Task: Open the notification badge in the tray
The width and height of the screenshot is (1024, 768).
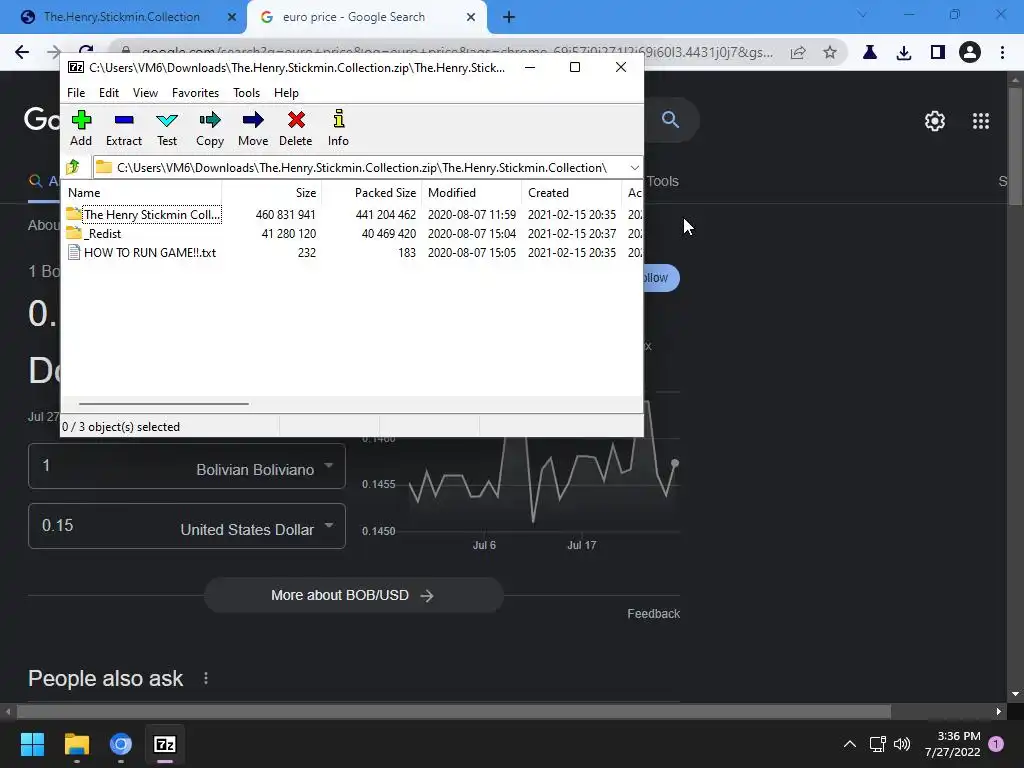Action: (996, 744)
